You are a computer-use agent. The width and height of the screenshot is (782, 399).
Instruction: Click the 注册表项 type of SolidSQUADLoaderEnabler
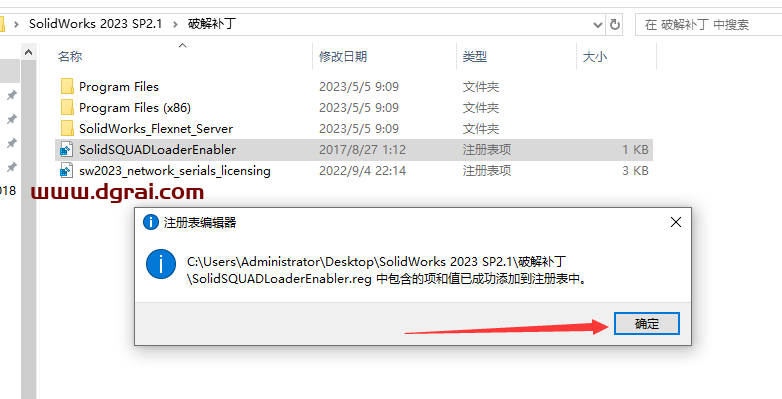tap(487, 150)
